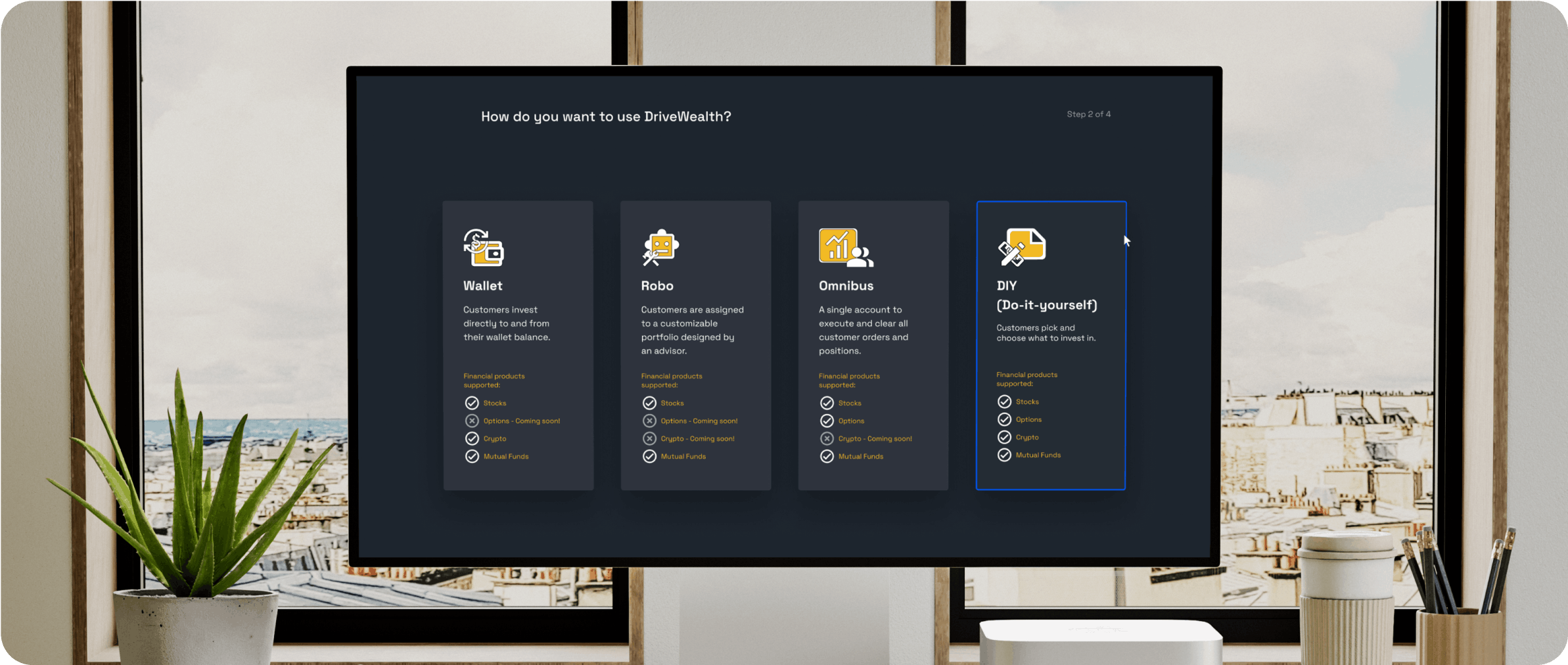Click 'Financial products supported:' in Robo card

(672, 380)
